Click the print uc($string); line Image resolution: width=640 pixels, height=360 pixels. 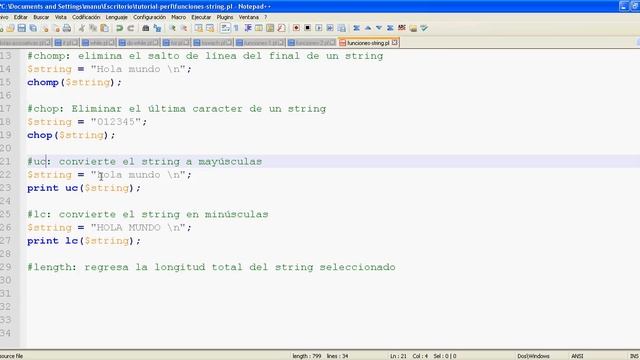84,188
